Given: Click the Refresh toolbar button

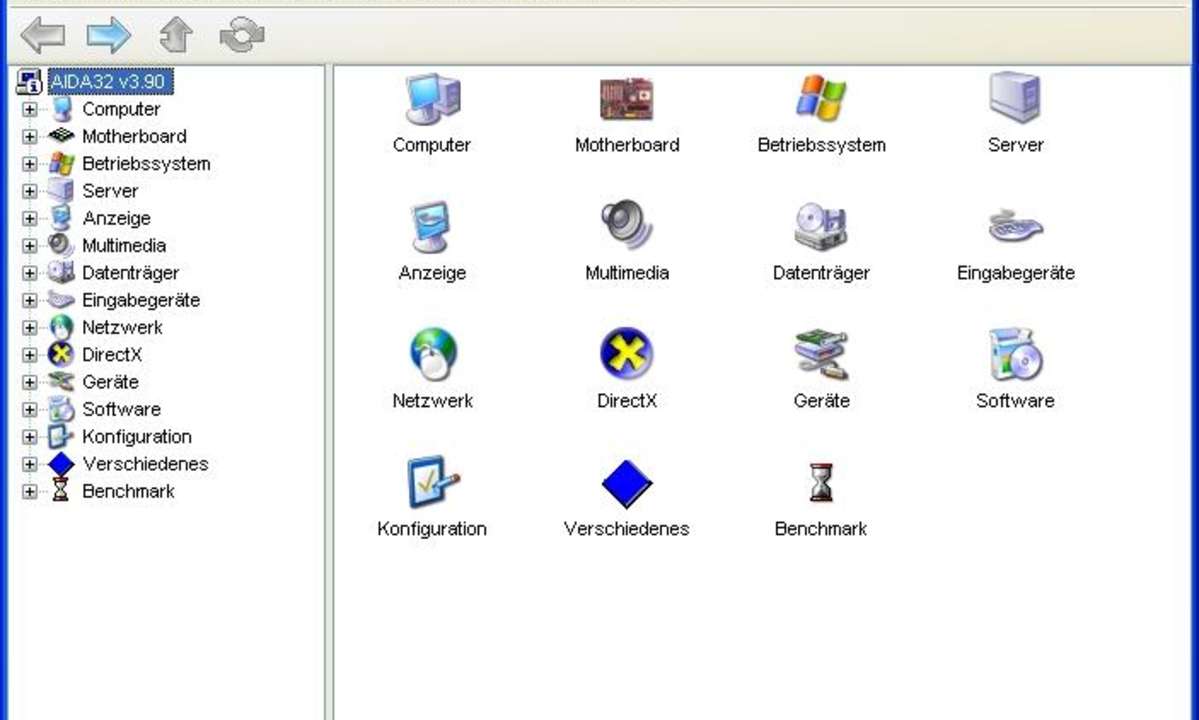Looking at the screenshot, I should tap(242, 34).
